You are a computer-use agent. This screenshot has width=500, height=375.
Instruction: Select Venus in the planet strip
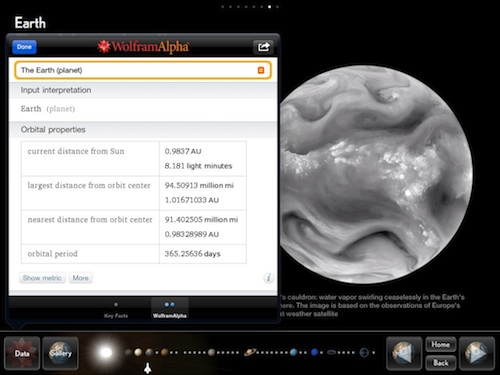[x=138, y=352]
